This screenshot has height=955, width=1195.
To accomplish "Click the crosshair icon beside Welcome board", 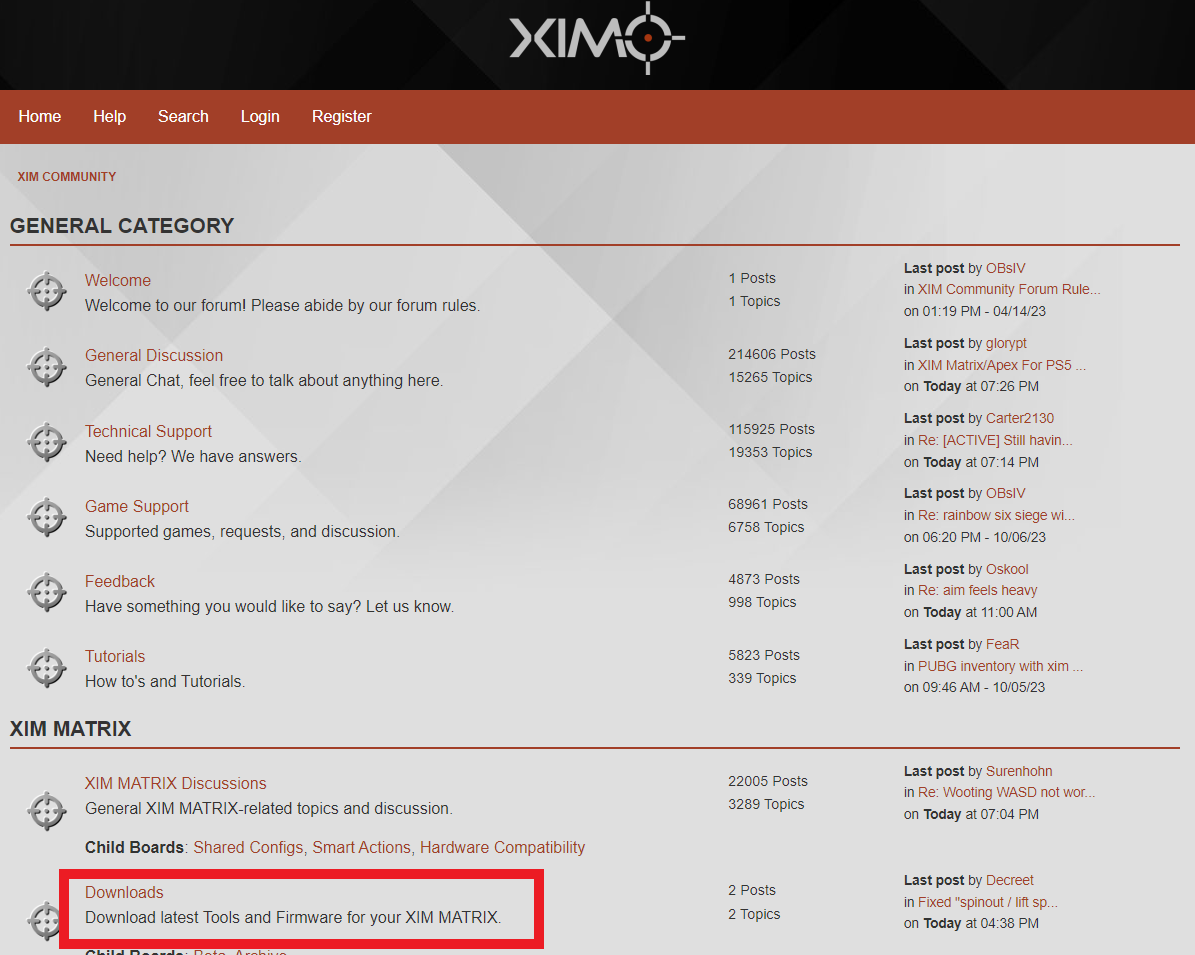I will [x=47, y=292].
